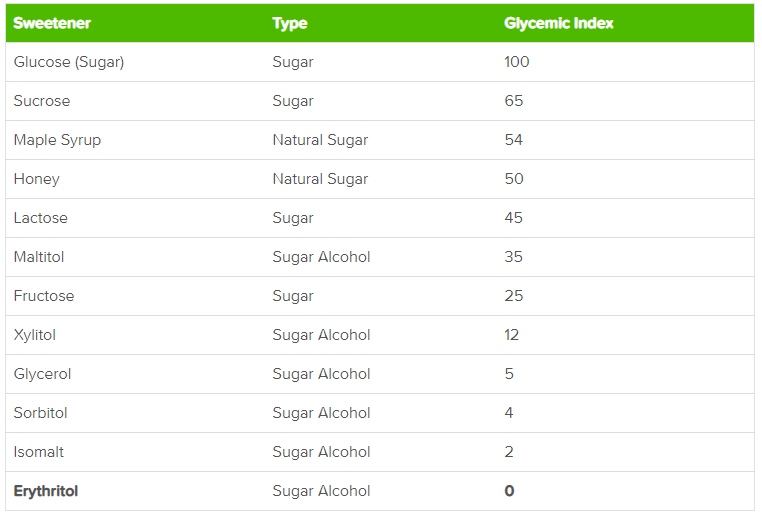This screenshot has height=517, width=762.
Task: Click the Glycemic Index column header
Action: coord(558,23)
